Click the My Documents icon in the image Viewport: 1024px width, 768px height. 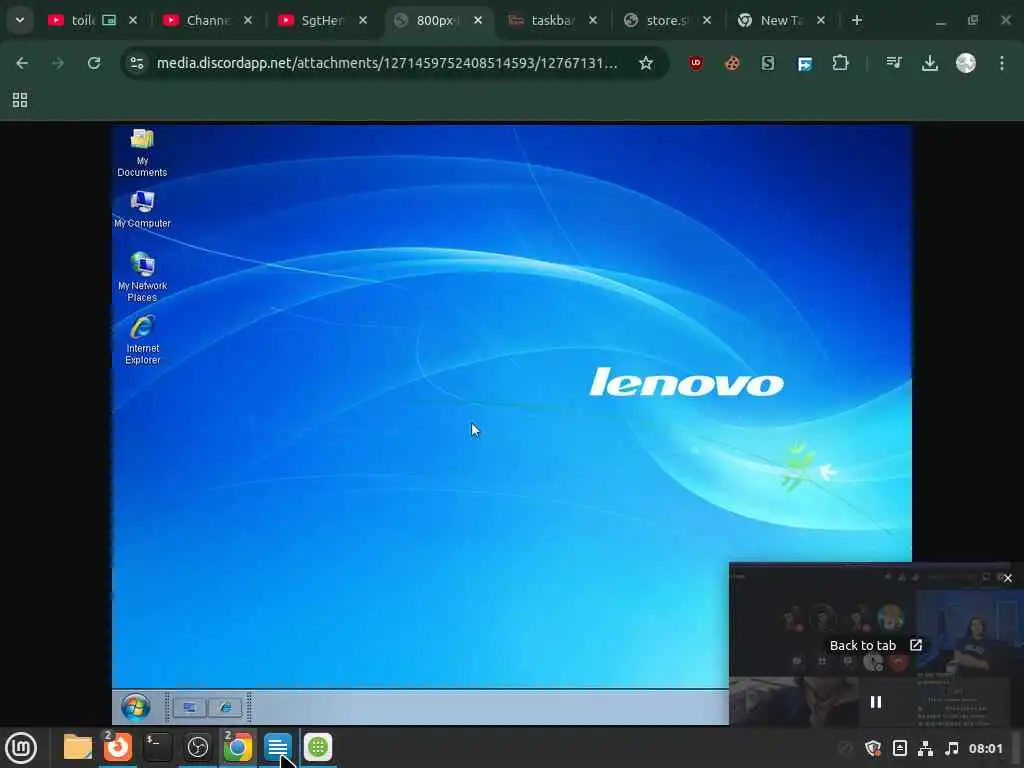pos(142,153)
